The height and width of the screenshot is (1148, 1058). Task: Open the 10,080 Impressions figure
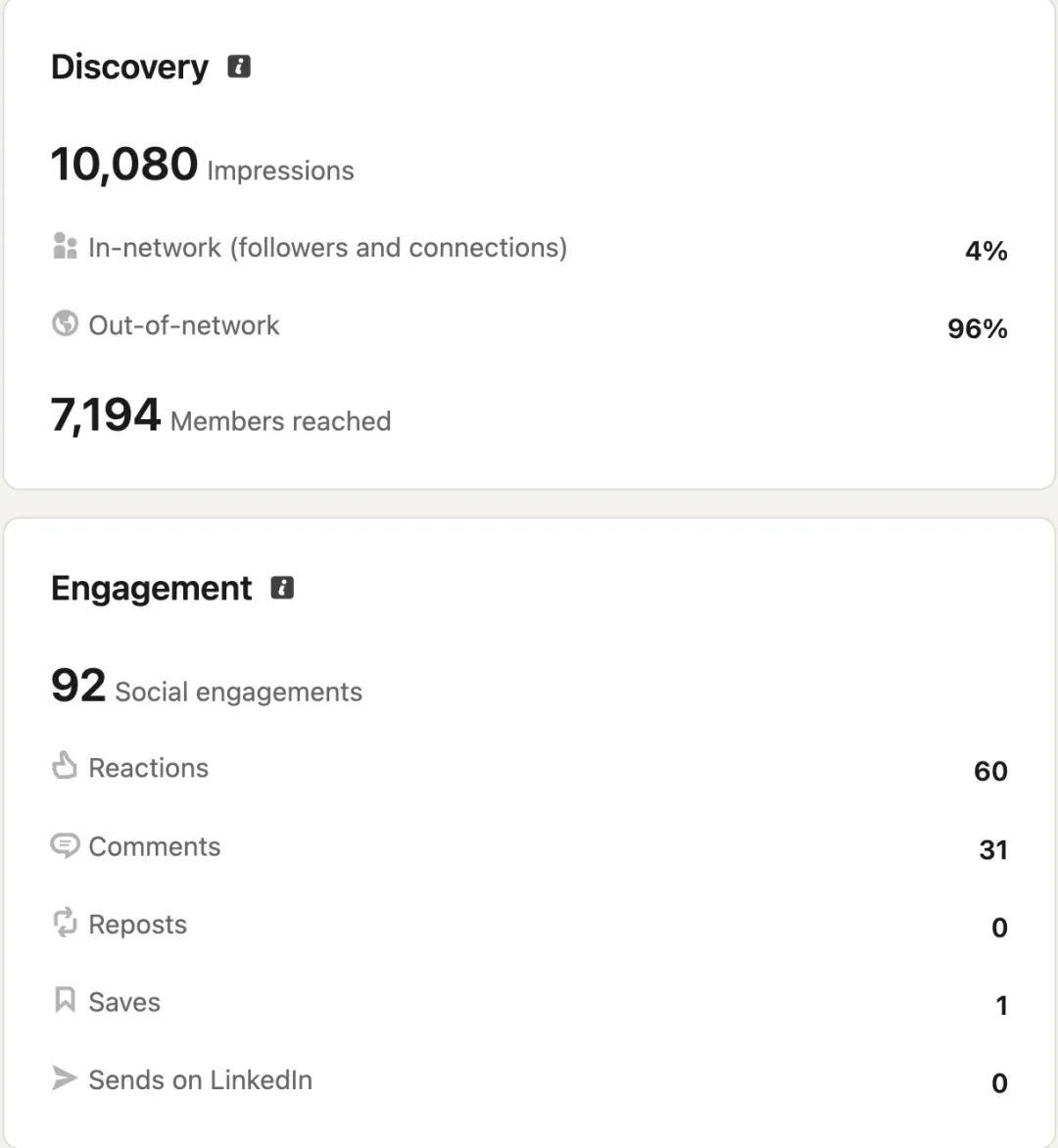coord(202,164)
